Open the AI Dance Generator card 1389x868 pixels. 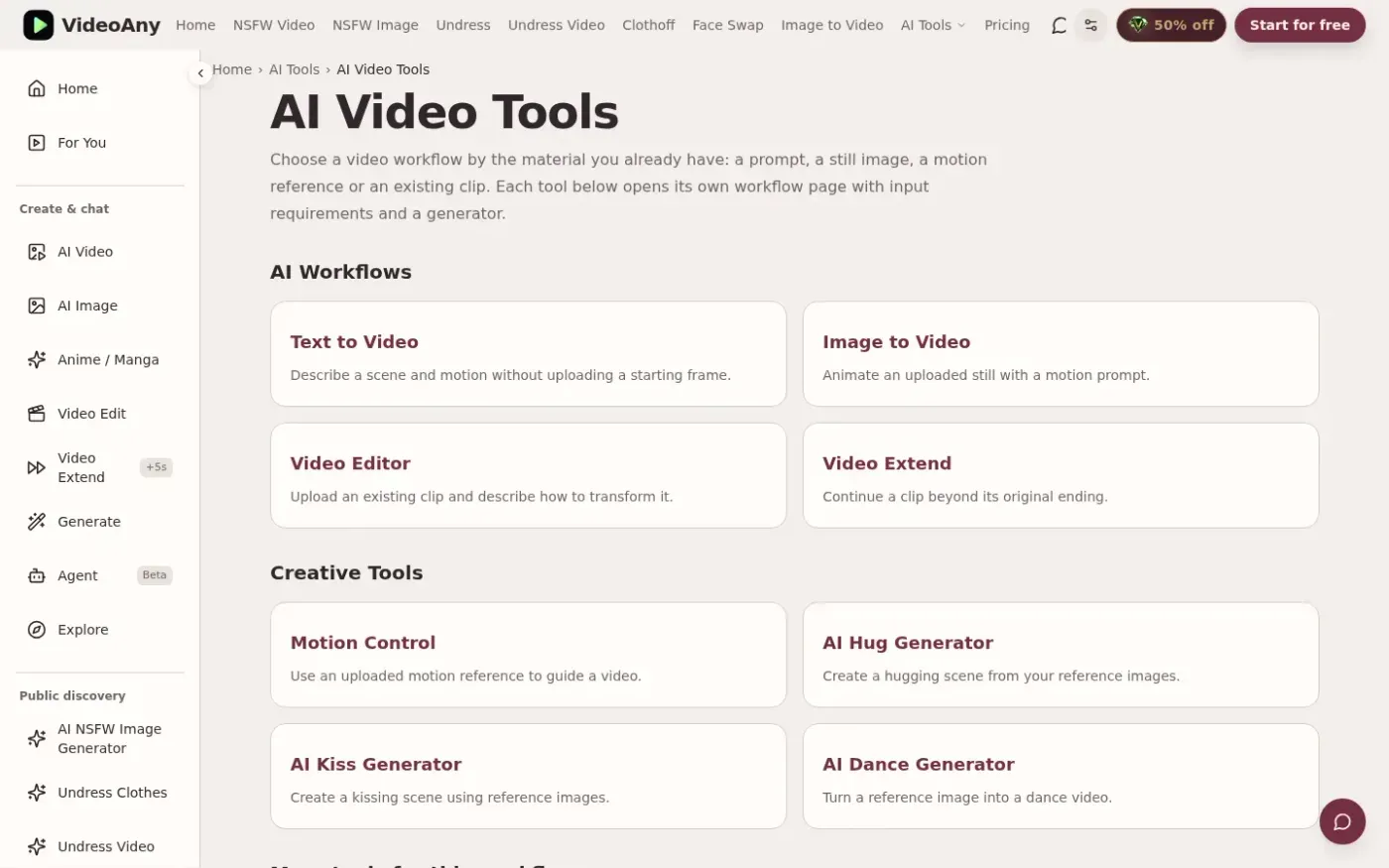(x=1061, y=777)
